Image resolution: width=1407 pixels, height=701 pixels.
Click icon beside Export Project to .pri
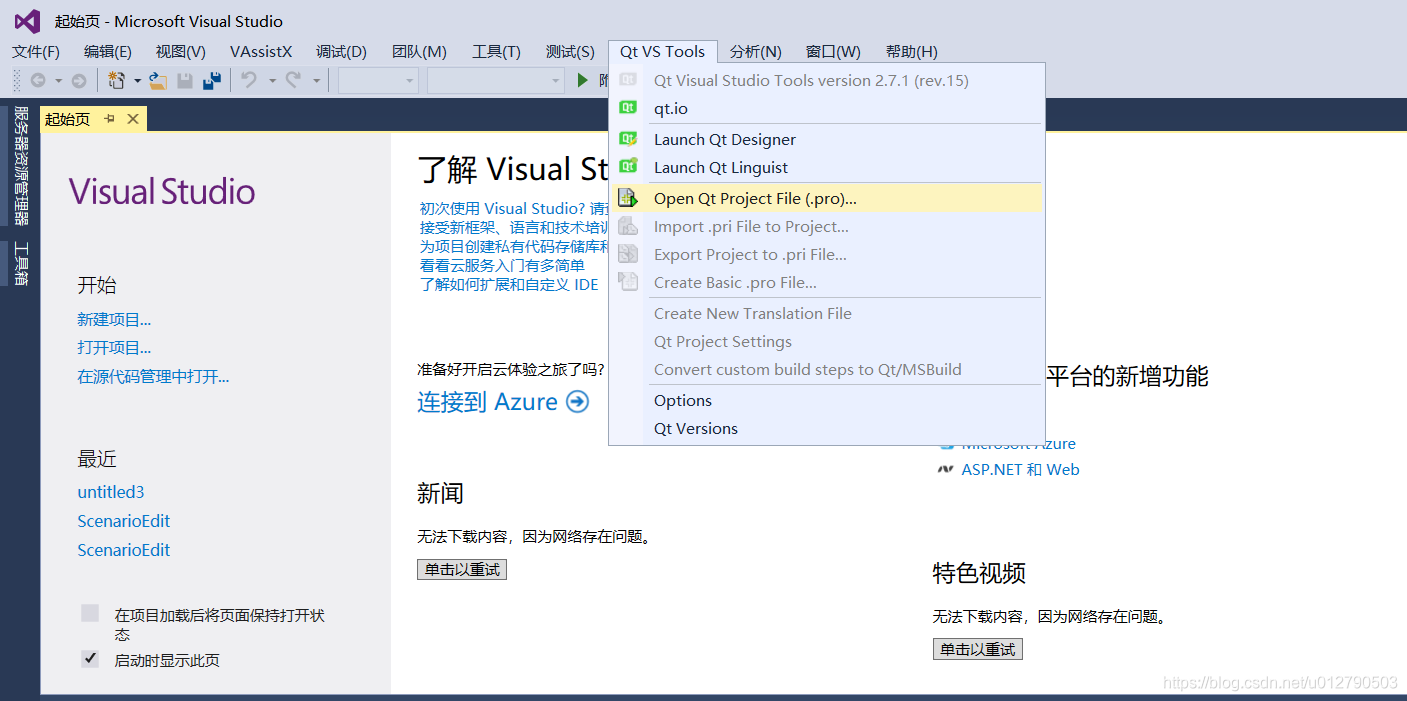coord(628,254)
